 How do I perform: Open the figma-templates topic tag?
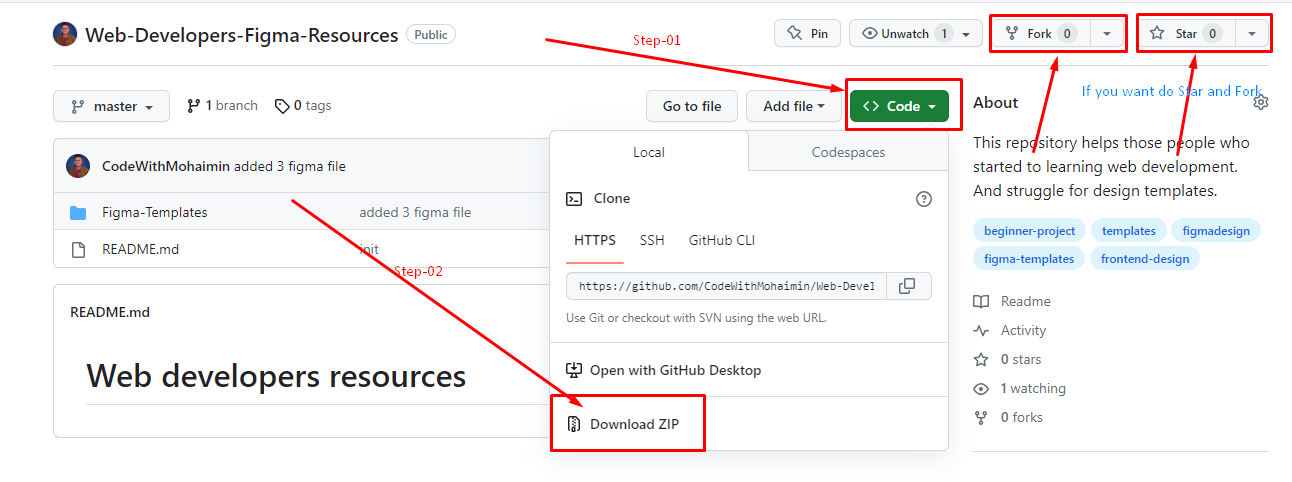1029,259
